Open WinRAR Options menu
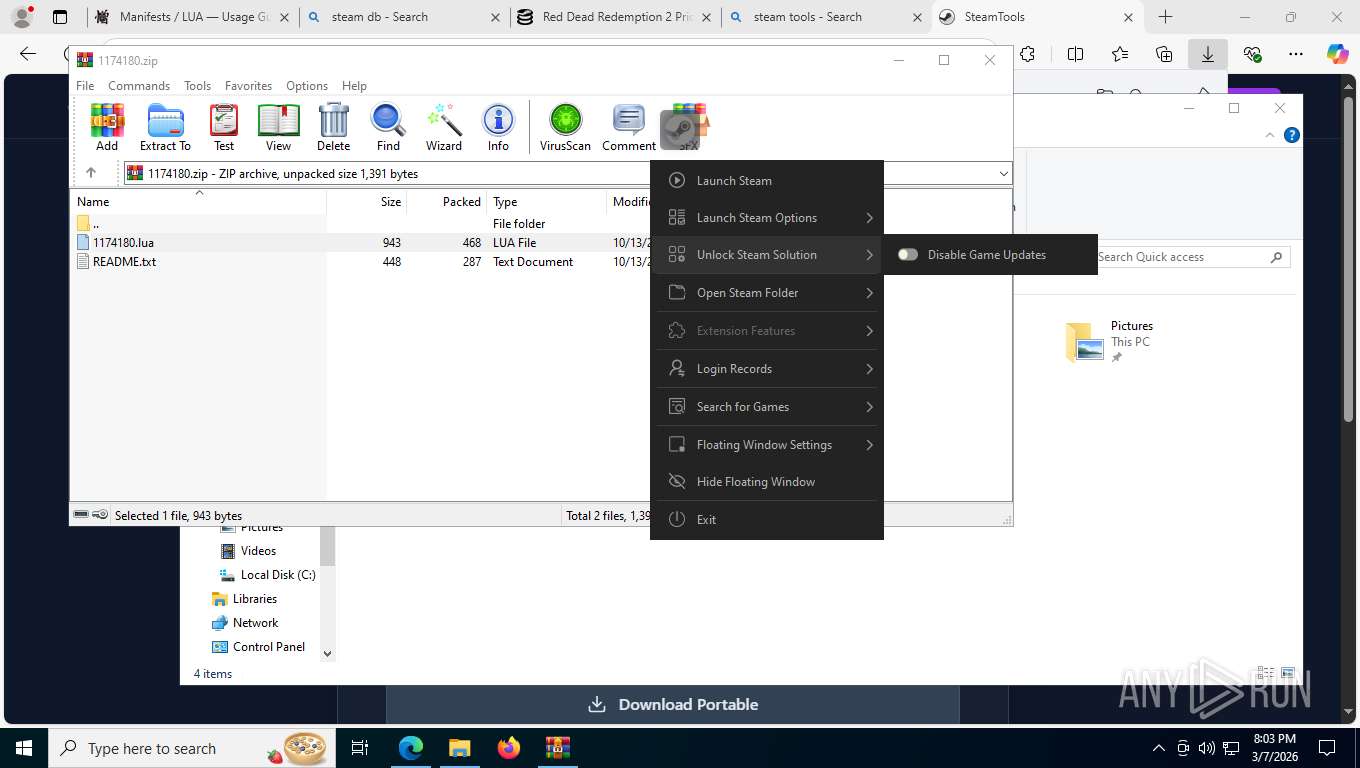Viewport: 1360px width, 768px height. (x=307, y=86)
